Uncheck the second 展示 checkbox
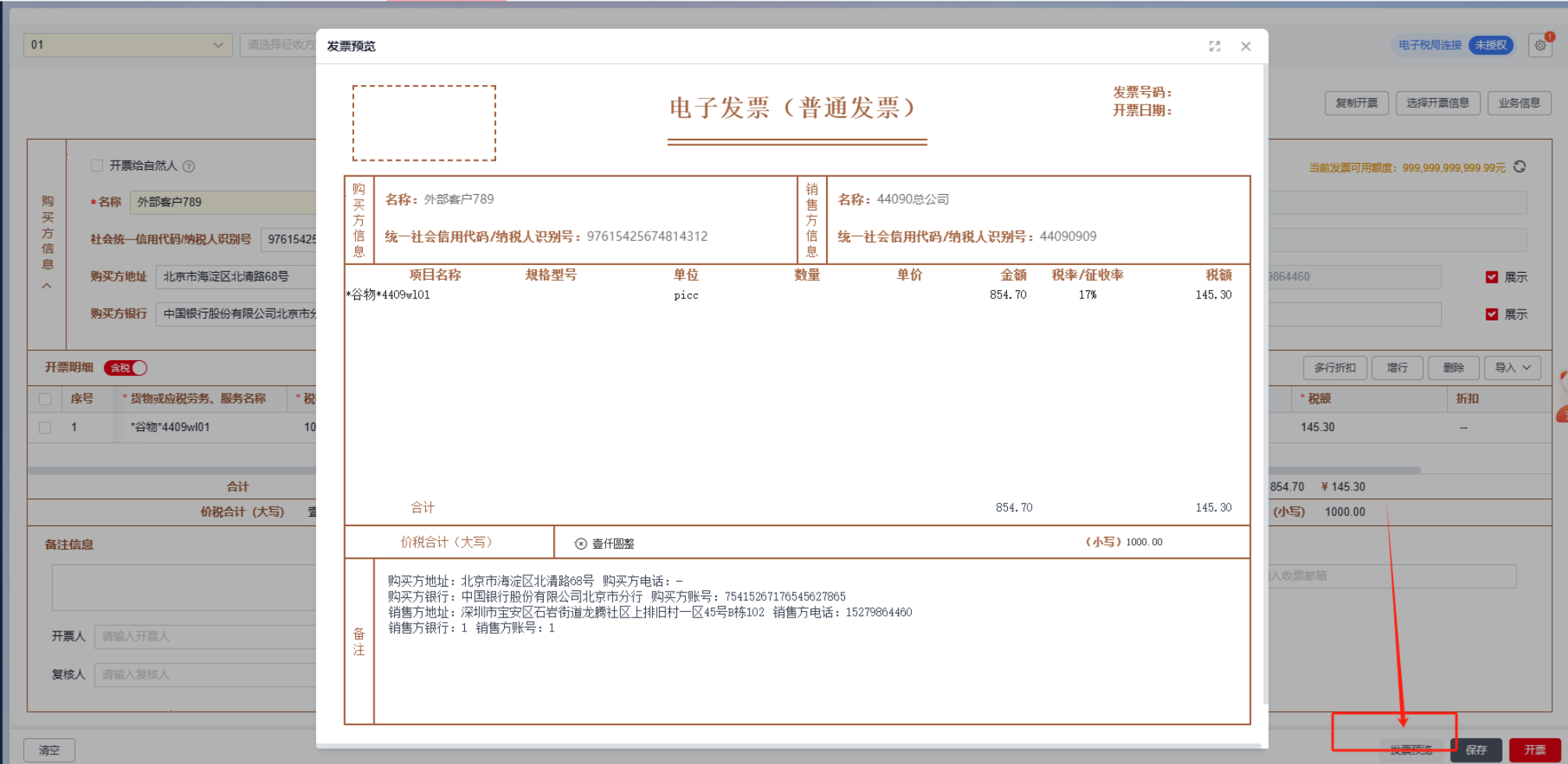 (x=1492, y=314)
